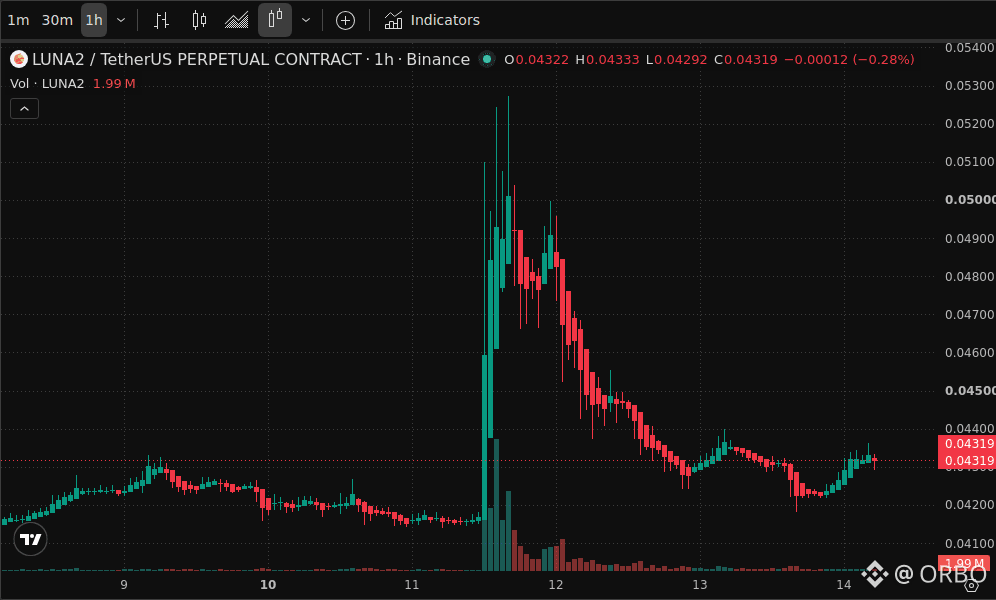Viewport: 996px width, 600px height.
Task: Choose the Area chart style icon
Action: coord(236,20)
